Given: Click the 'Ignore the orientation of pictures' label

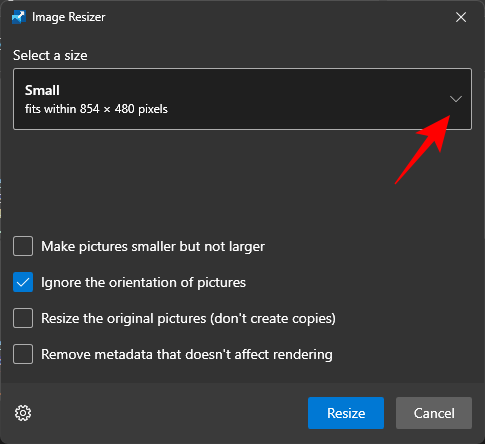Looking at the screenshot, I should pyautogui.click(x=143, y=283).
